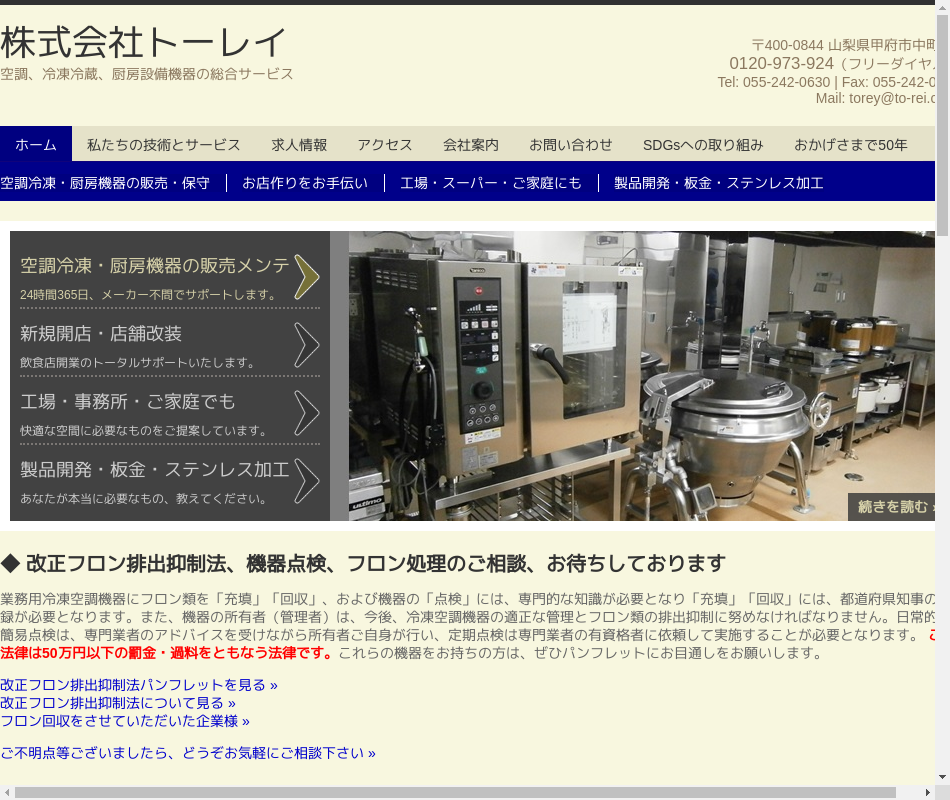This screenshot has width=950, height=800.
Task: Follow フロン回収をさせていただいた企業様 link
Action: click(125, 721)
